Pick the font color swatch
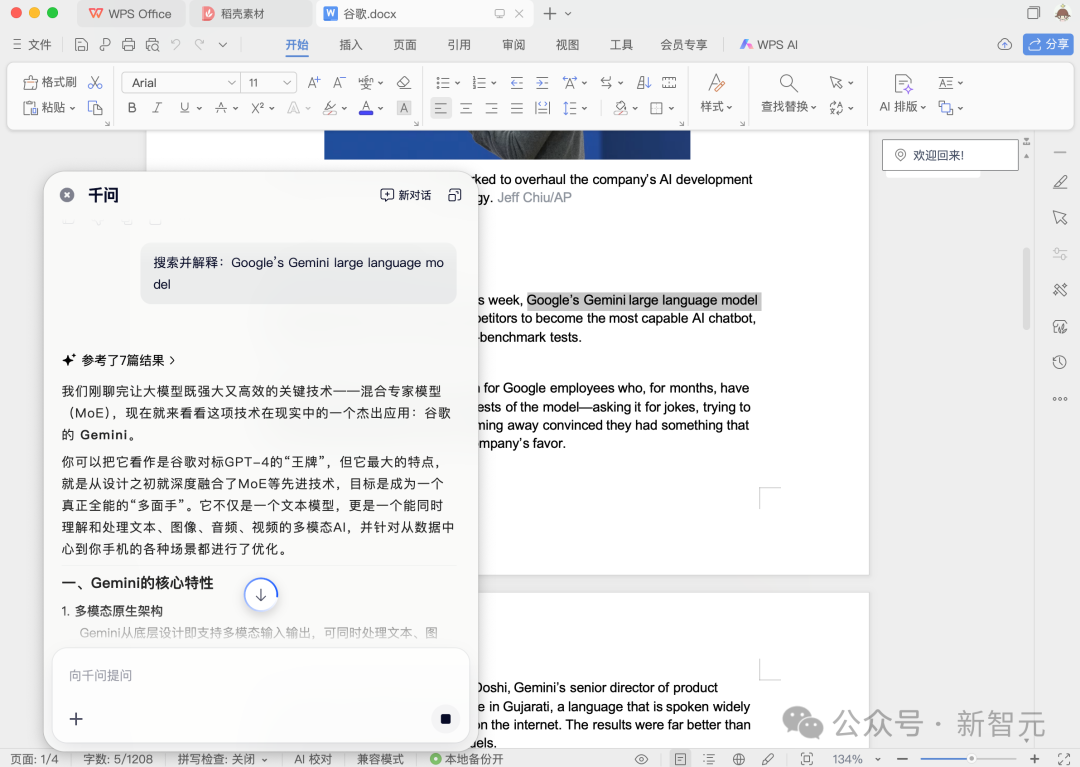Screen dimensions: 1080x767 (x=368, y=107)
